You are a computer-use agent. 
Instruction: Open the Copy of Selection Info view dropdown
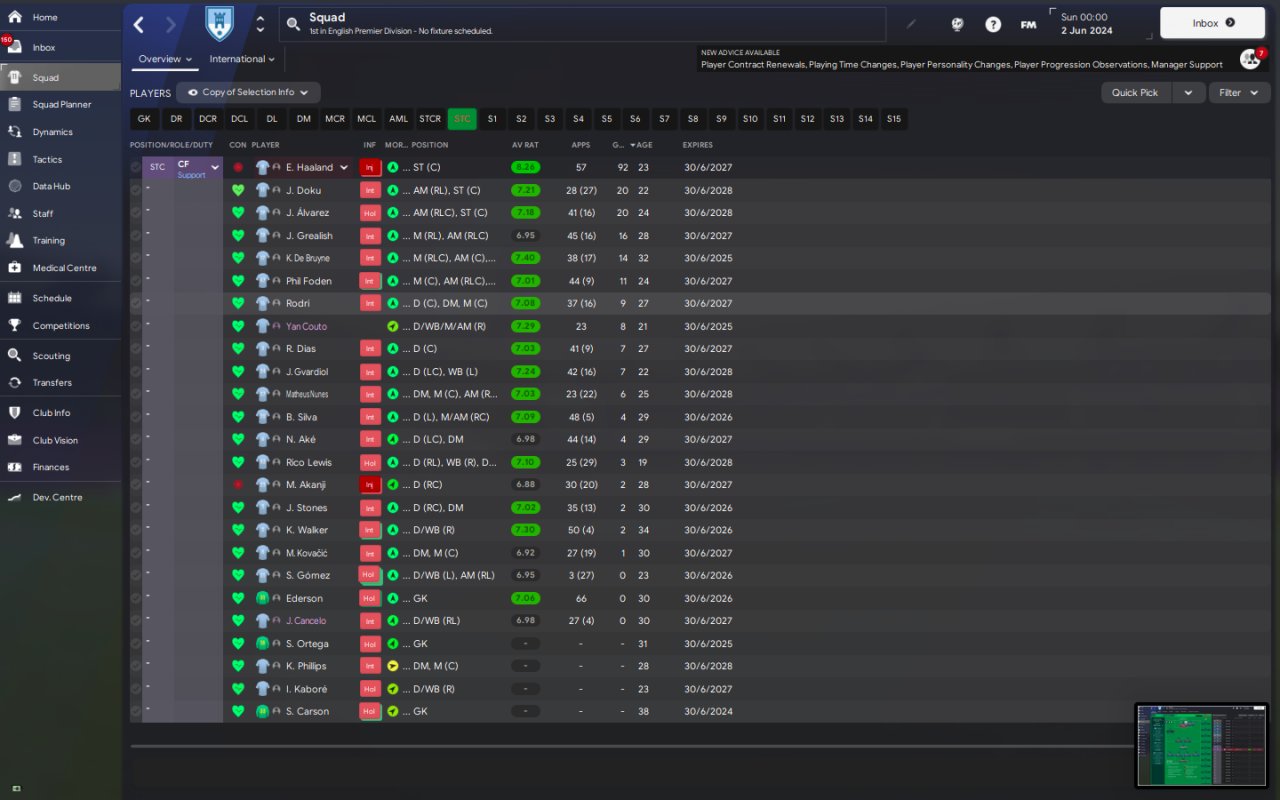click(x=249, y=93)
